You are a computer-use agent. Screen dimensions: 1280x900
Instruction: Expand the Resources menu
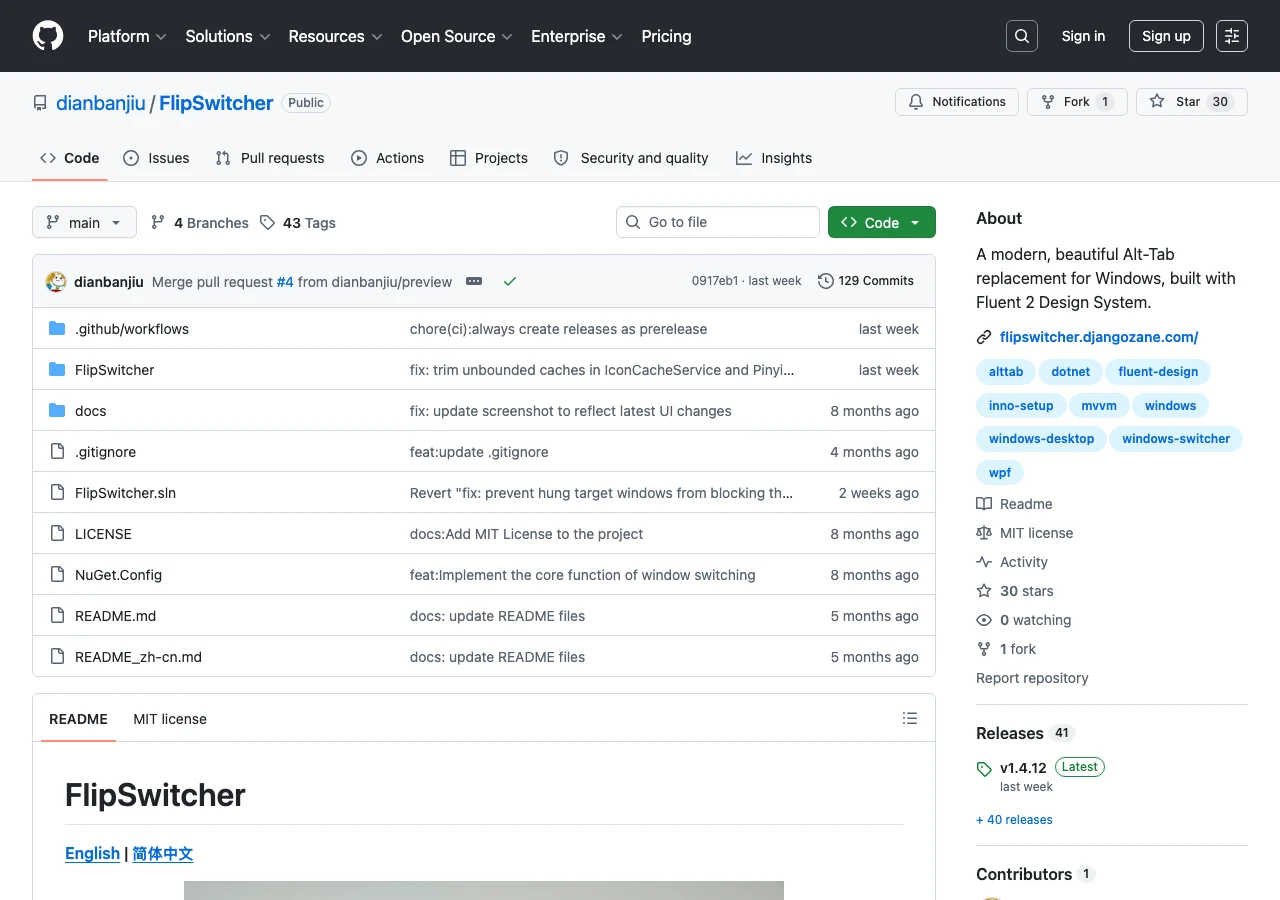click(336, 36)
